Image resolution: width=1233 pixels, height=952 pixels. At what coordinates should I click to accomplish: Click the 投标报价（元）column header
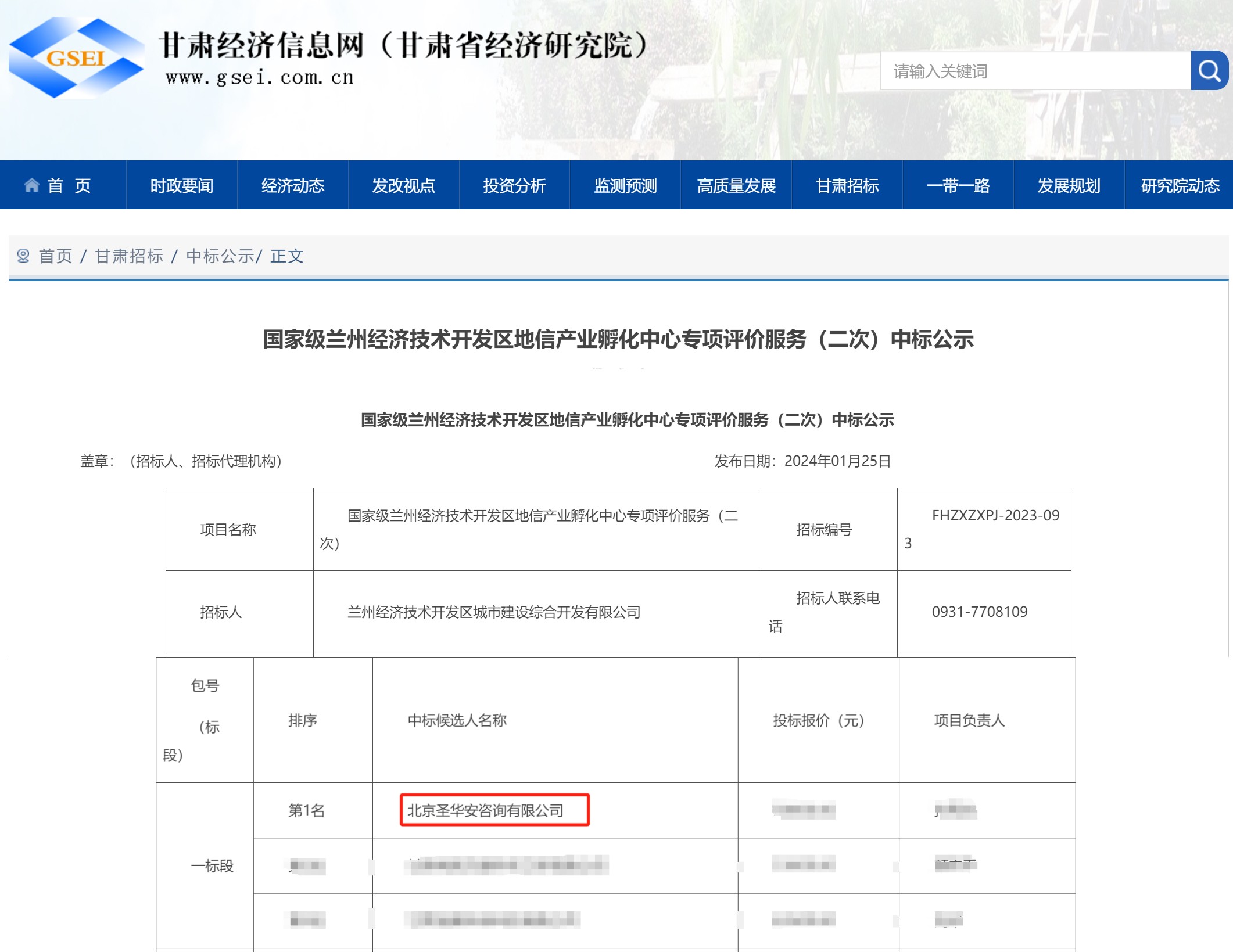(x=818, y=720)
